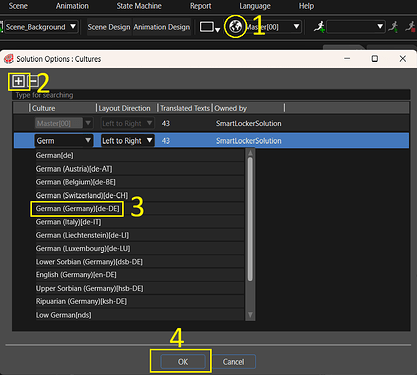Switch to Animation Design view

[162, 27]
